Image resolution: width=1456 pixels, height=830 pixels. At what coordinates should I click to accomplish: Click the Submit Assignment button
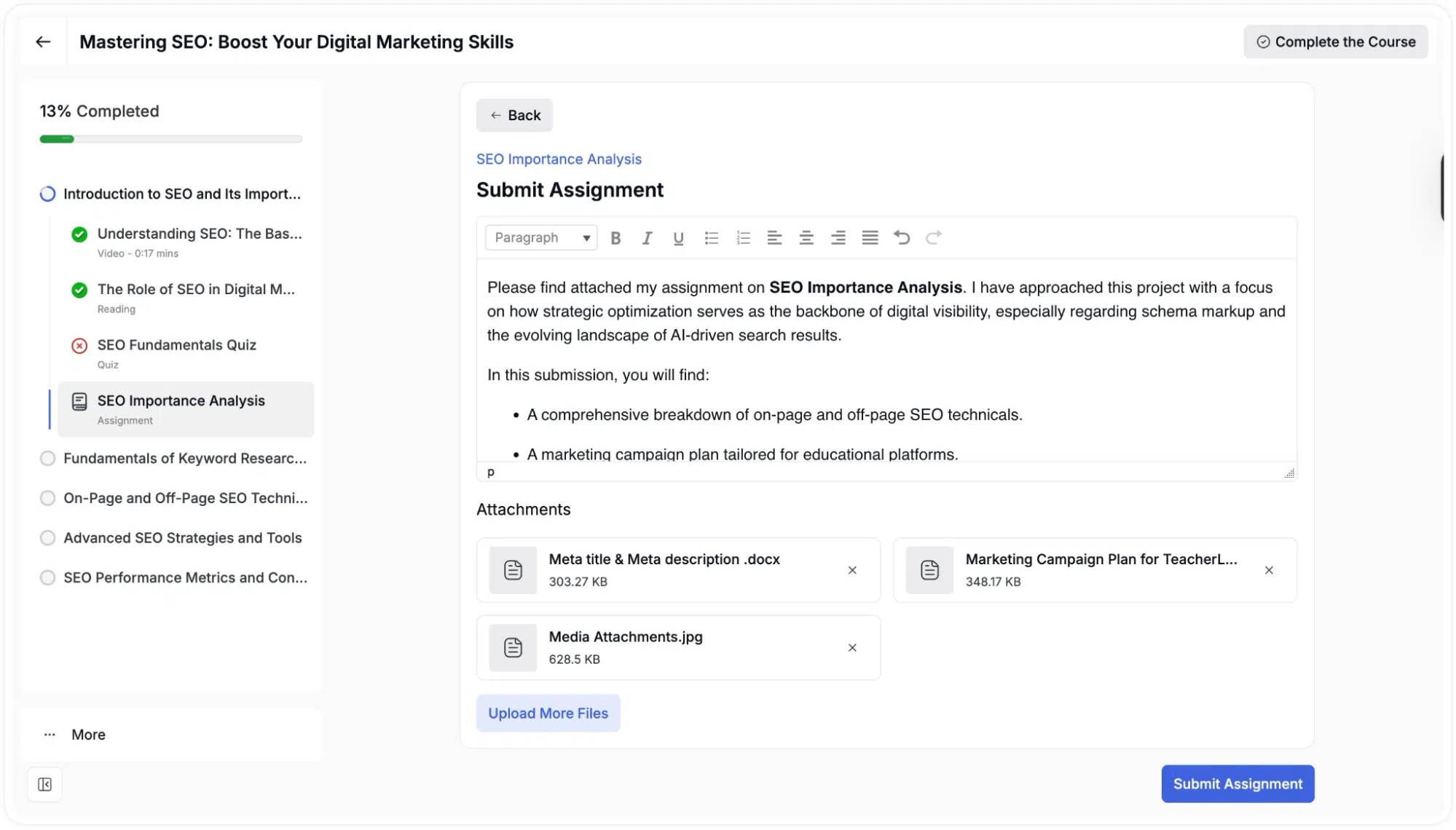point(1237,784)
